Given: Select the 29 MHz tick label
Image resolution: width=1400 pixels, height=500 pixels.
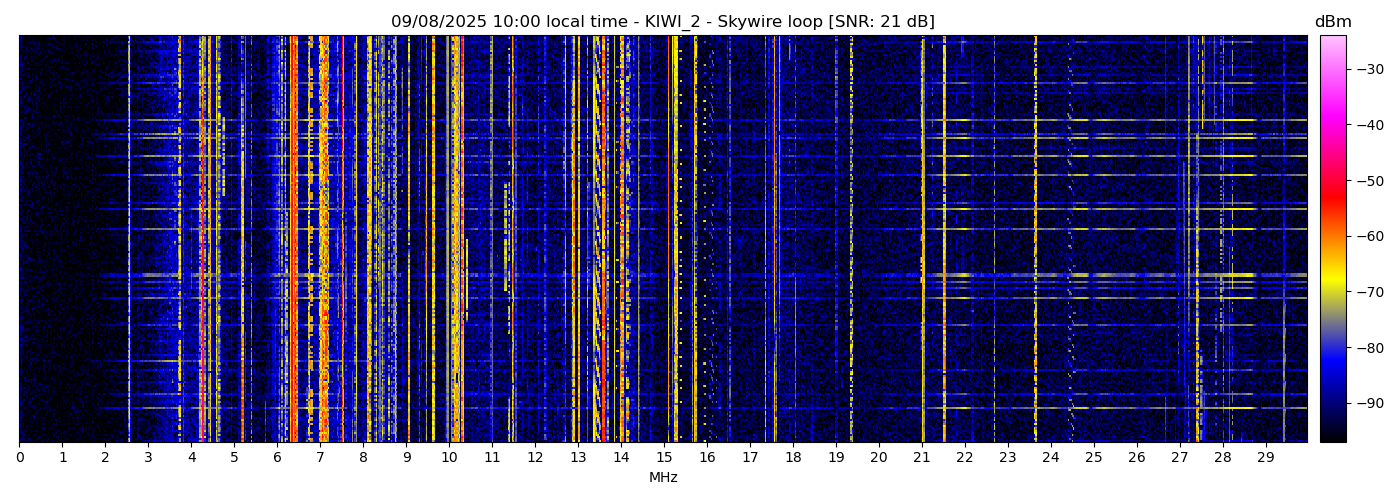Looking at the screenshot, I should [x=1265, y=457].
